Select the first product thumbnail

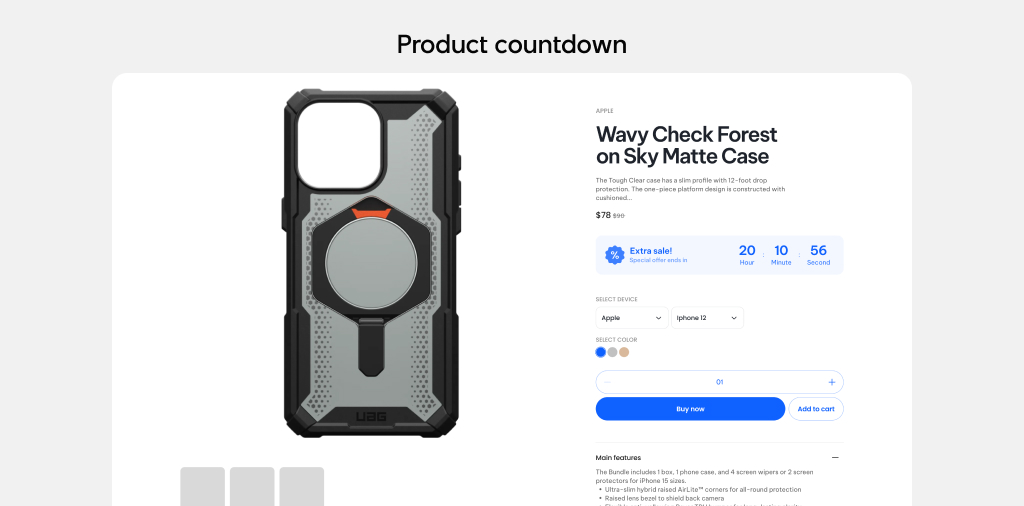click(x=202, y=486)
